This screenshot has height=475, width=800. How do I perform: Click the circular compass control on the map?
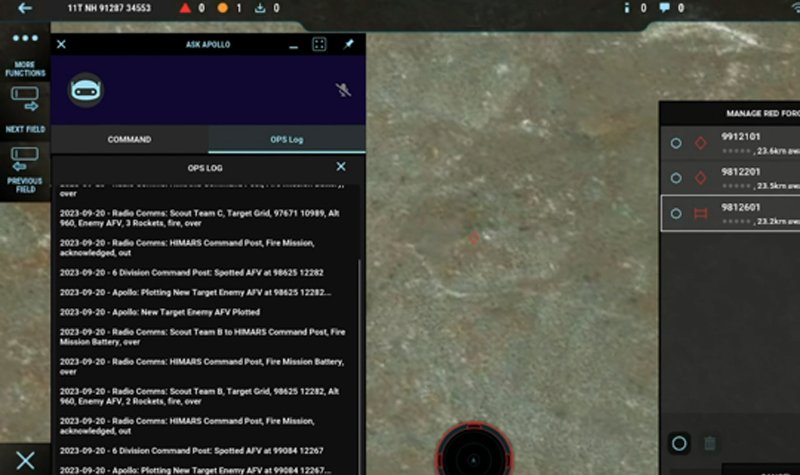coord(474,449)
